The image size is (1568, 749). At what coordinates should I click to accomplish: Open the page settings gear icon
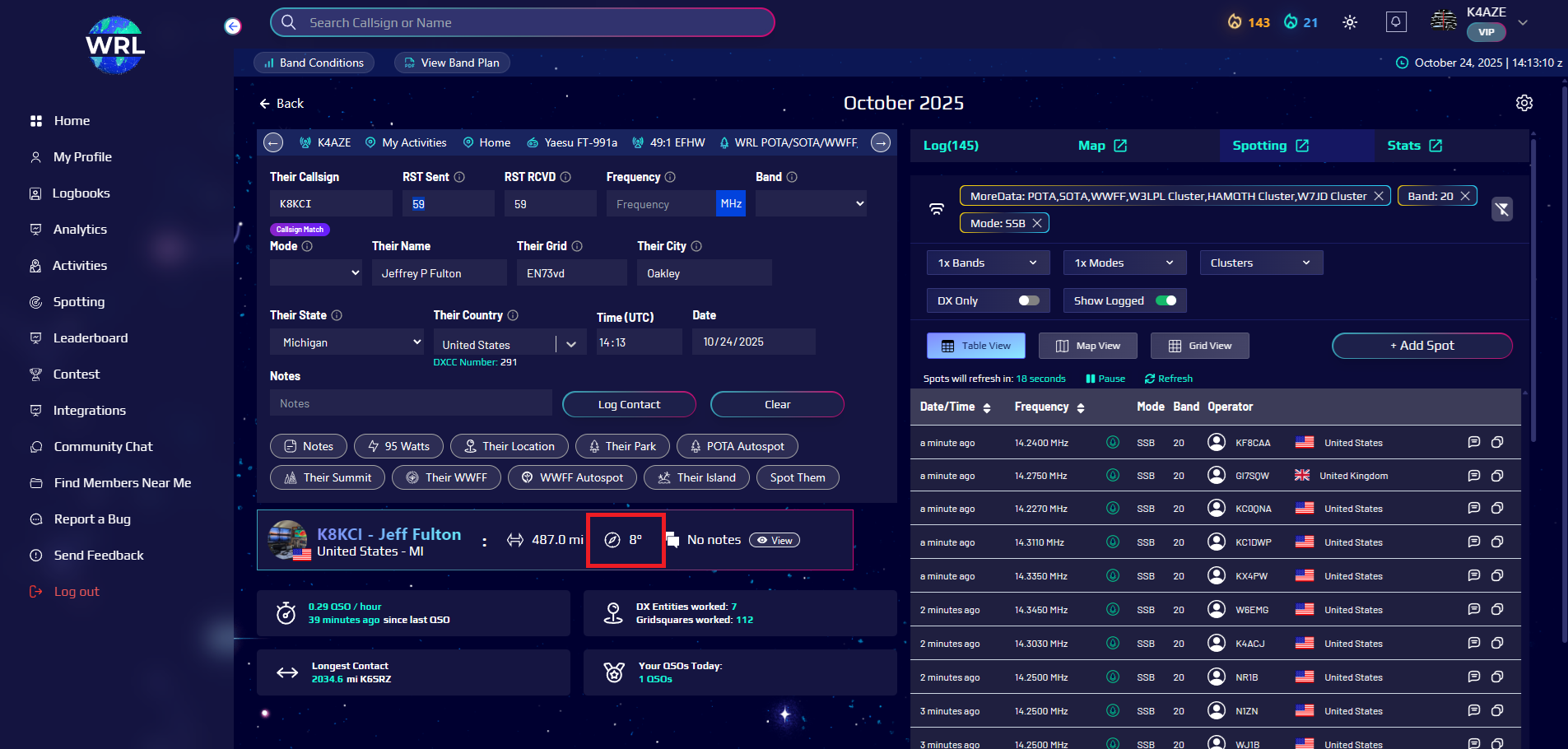point(1524,103)
